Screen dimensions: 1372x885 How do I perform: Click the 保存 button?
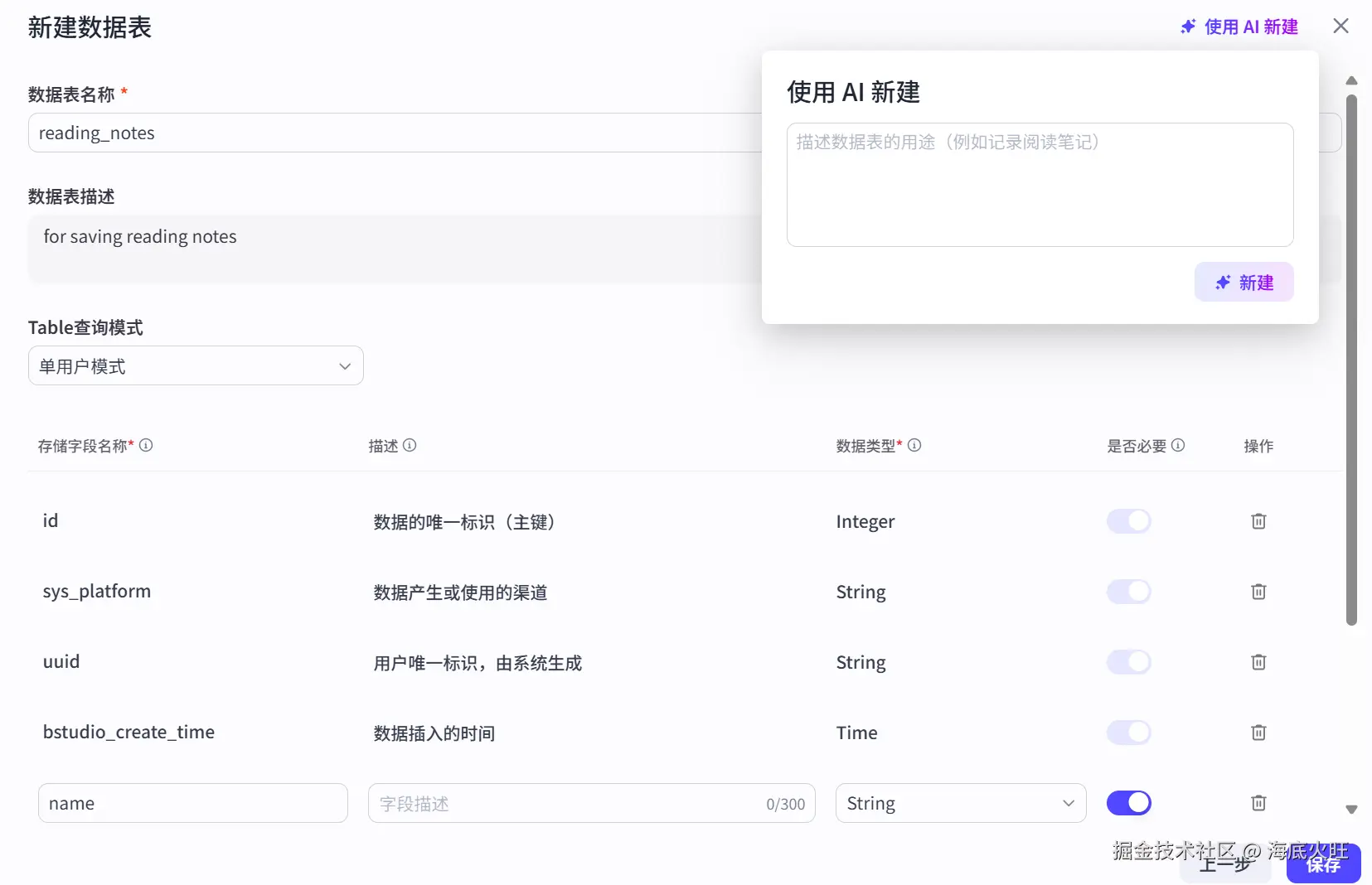click(1323, 863)
